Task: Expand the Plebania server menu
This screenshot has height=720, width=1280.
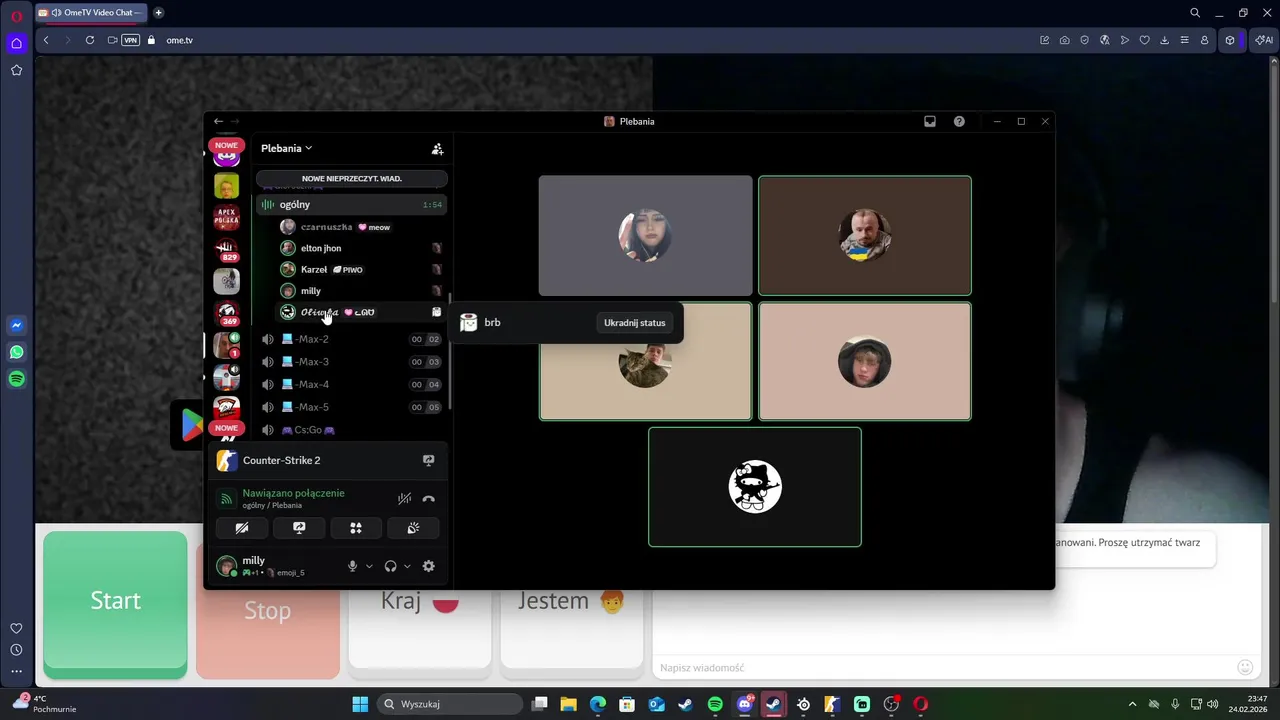Action: pos(287,148)
